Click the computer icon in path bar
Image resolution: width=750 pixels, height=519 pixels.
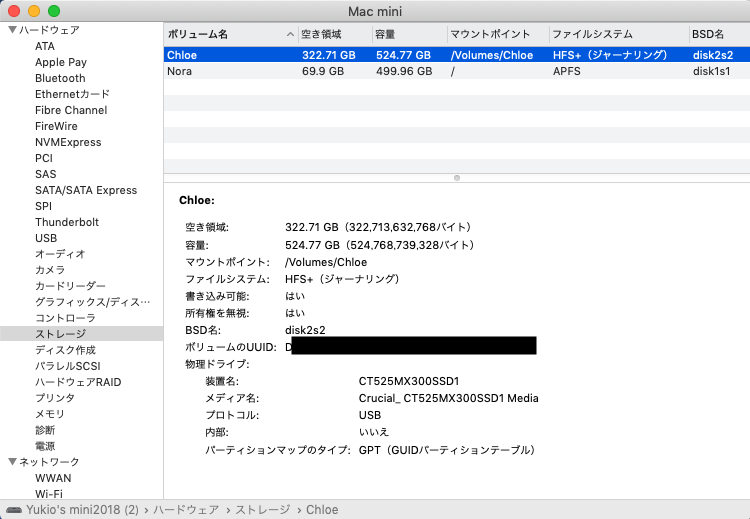click(x=13, y=510)
